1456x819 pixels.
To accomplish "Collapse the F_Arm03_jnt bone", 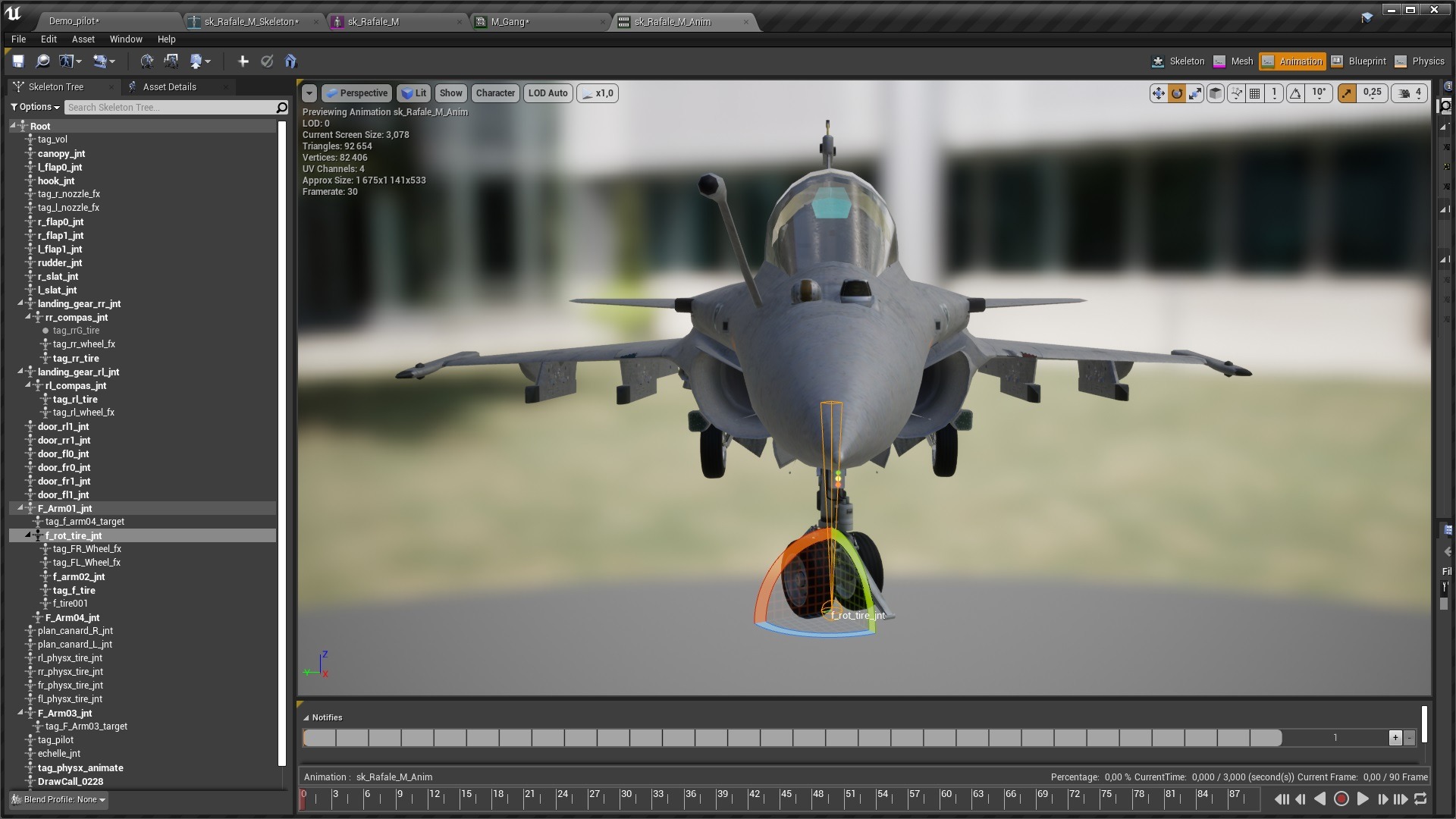I will (20, 713).
